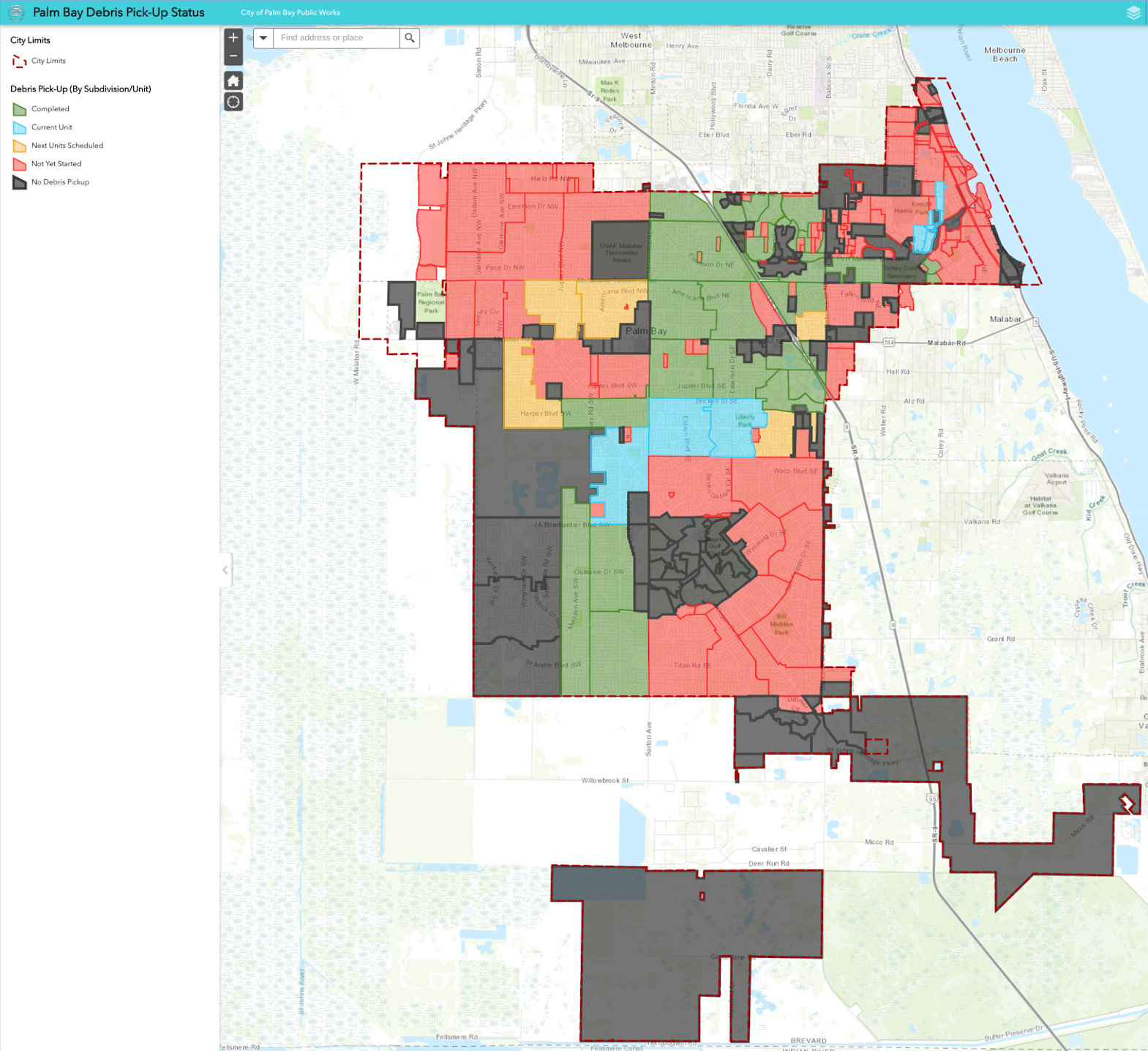This screenshot has height=1051, width=1148.
Task: Open the layer list icon
Action: 1133,12
